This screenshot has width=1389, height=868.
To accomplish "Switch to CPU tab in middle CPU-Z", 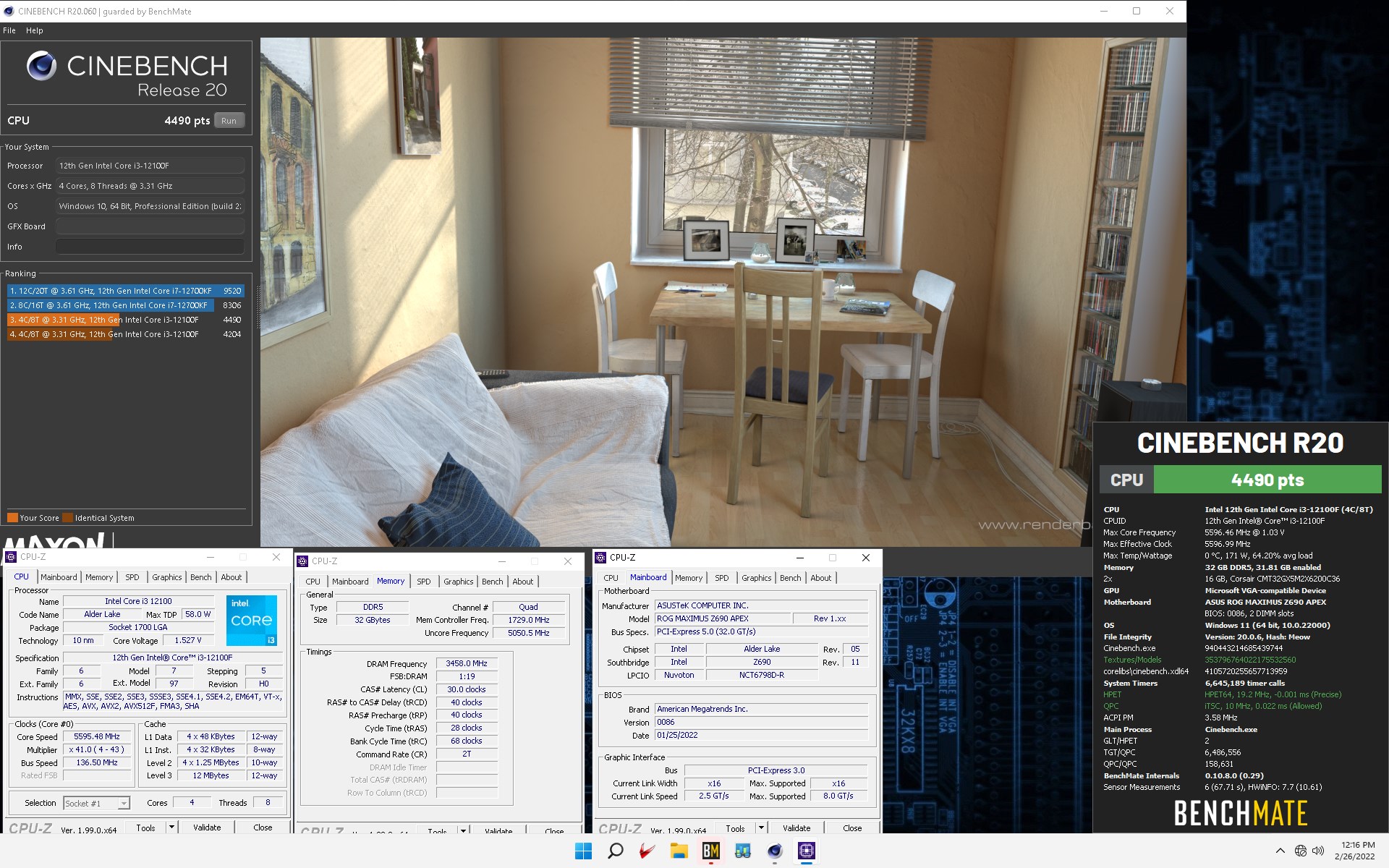I will (x=313, y=582).
